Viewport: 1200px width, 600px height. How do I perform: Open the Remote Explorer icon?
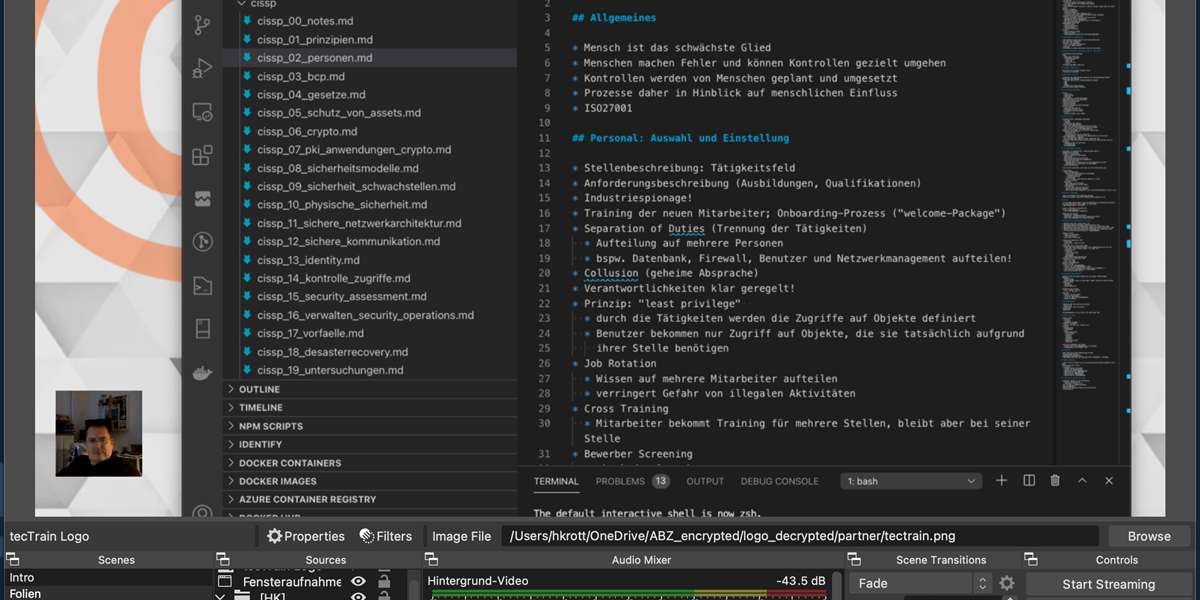203,112
